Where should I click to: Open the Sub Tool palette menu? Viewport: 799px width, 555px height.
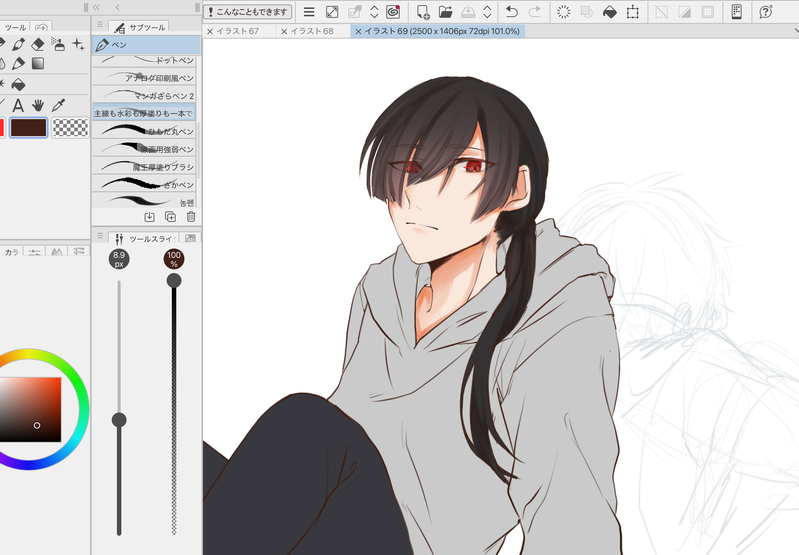point(100,24)
